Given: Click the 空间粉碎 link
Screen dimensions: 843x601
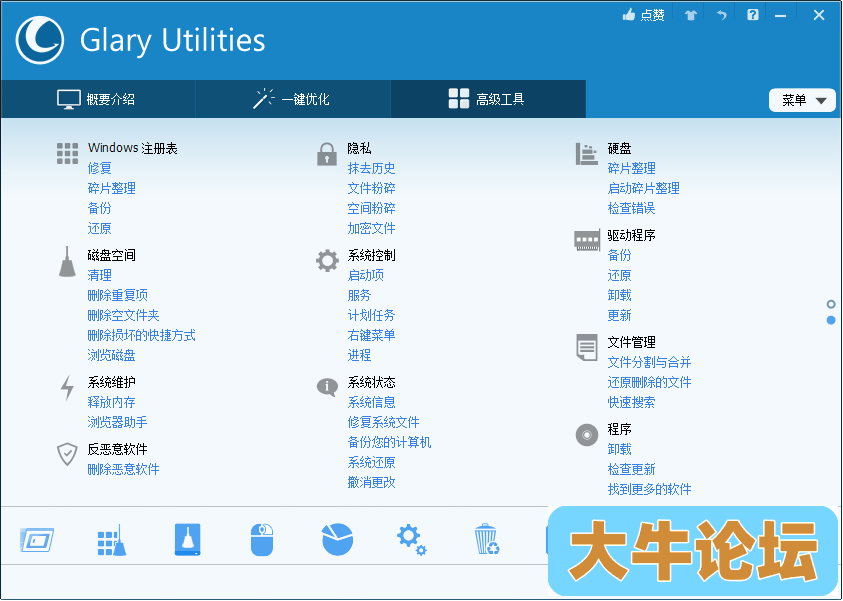Looking at the screenshot, I should [x=372, y=208].
